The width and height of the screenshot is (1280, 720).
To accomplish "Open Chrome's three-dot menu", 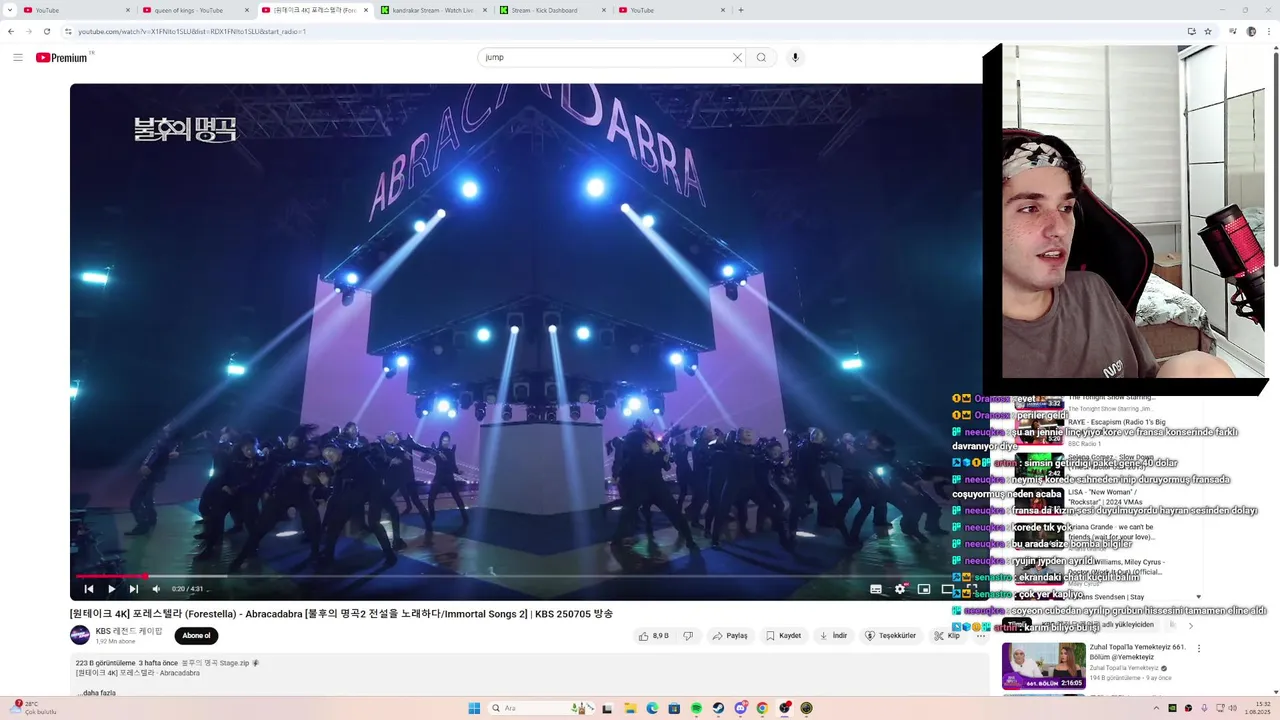I will [1268, 31].
